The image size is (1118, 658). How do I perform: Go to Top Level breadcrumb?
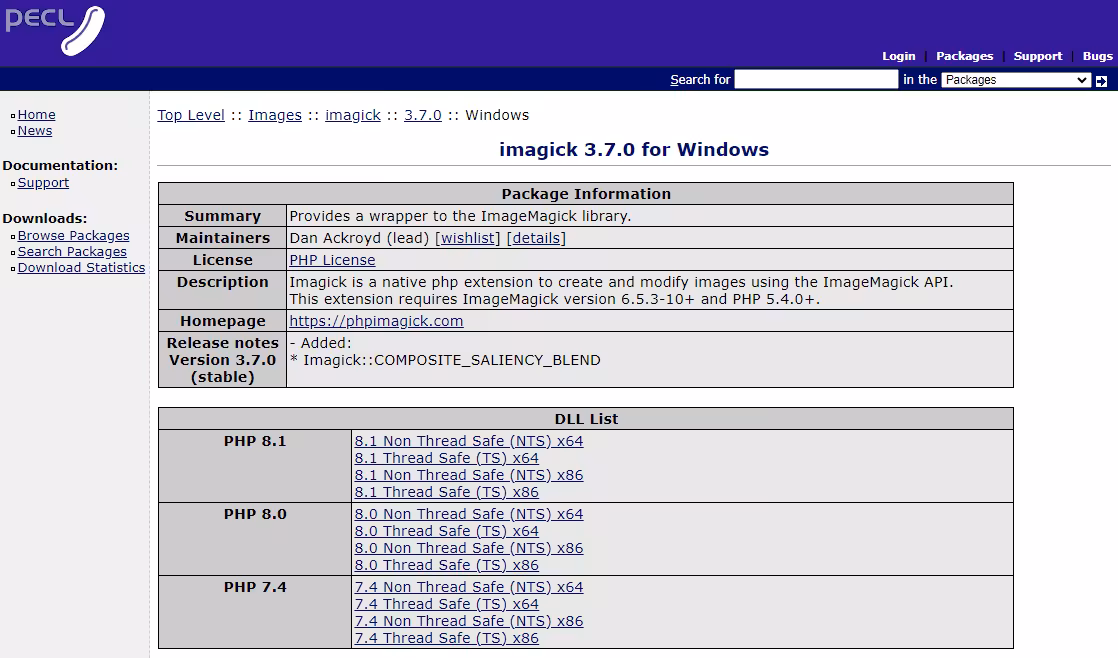pyautogui.click(x=191, y=115)
